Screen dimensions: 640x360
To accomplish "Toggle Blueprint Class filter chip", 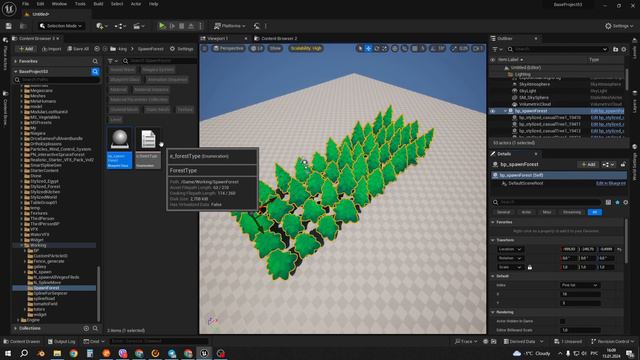I will [125, 80].
